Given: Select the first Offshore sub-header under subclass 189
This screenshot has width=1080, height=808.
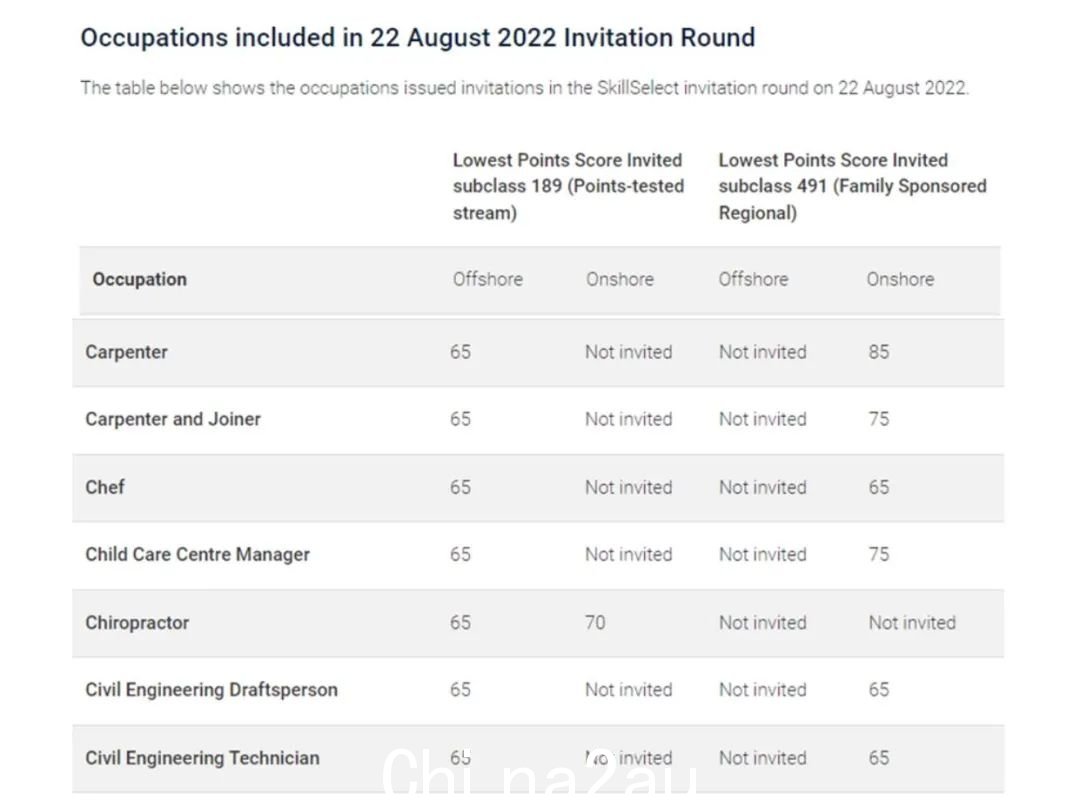Looking at the screenshot, I should [x=488, y=279].
